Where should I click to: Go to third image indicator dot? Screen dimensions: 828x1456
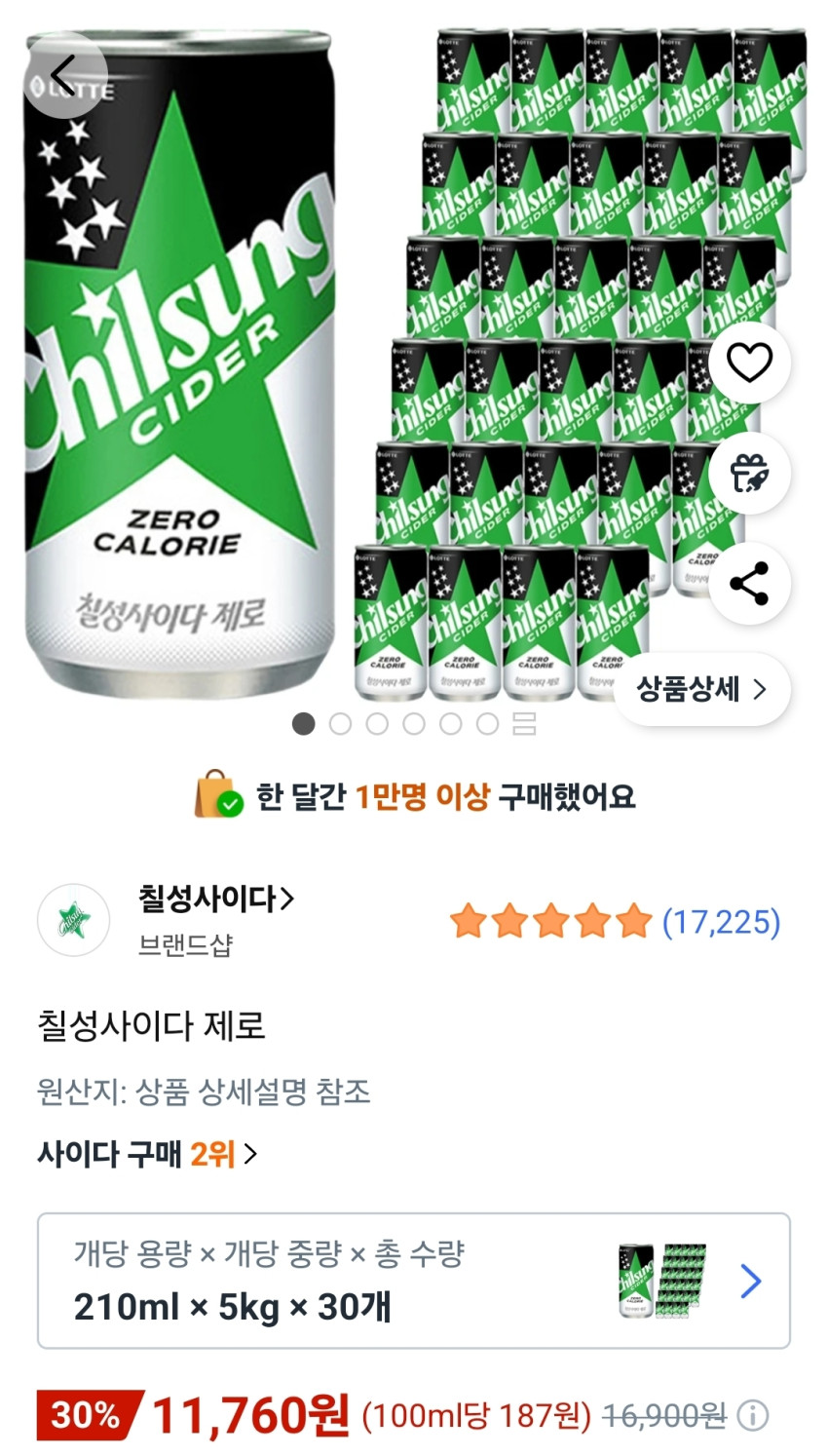pyautogui.click(x=377, y=724)
